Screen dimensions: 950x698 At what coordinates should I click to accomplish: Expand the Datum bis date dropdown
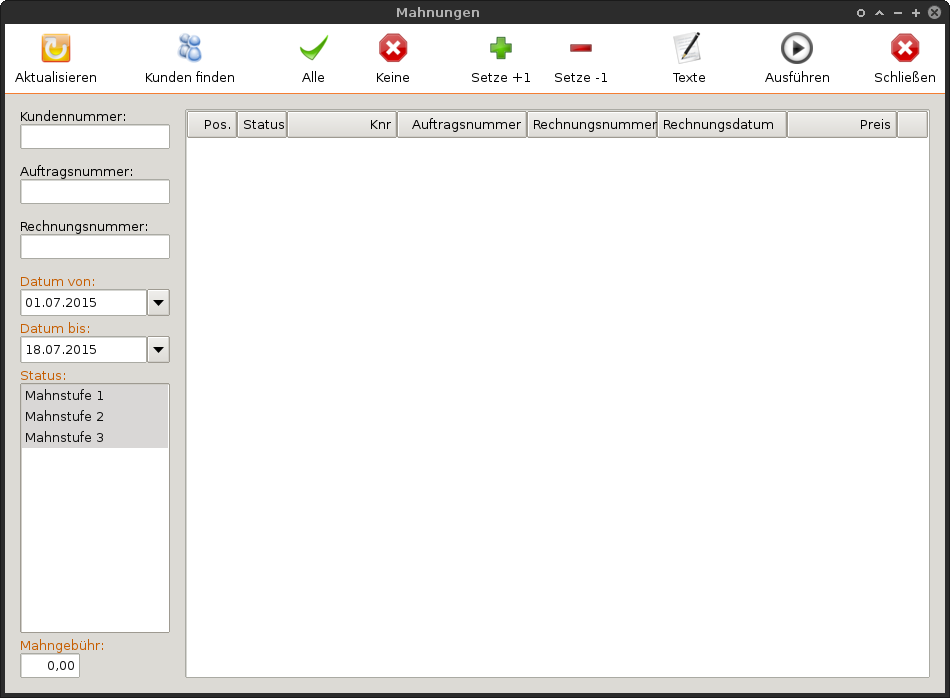[158, 349]
